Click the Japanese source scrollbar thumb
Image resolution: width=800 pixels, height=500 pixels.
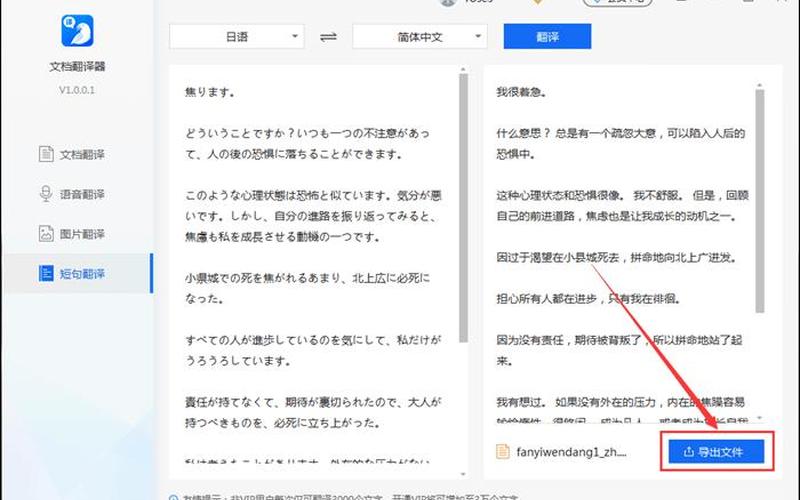pos(463,208)
